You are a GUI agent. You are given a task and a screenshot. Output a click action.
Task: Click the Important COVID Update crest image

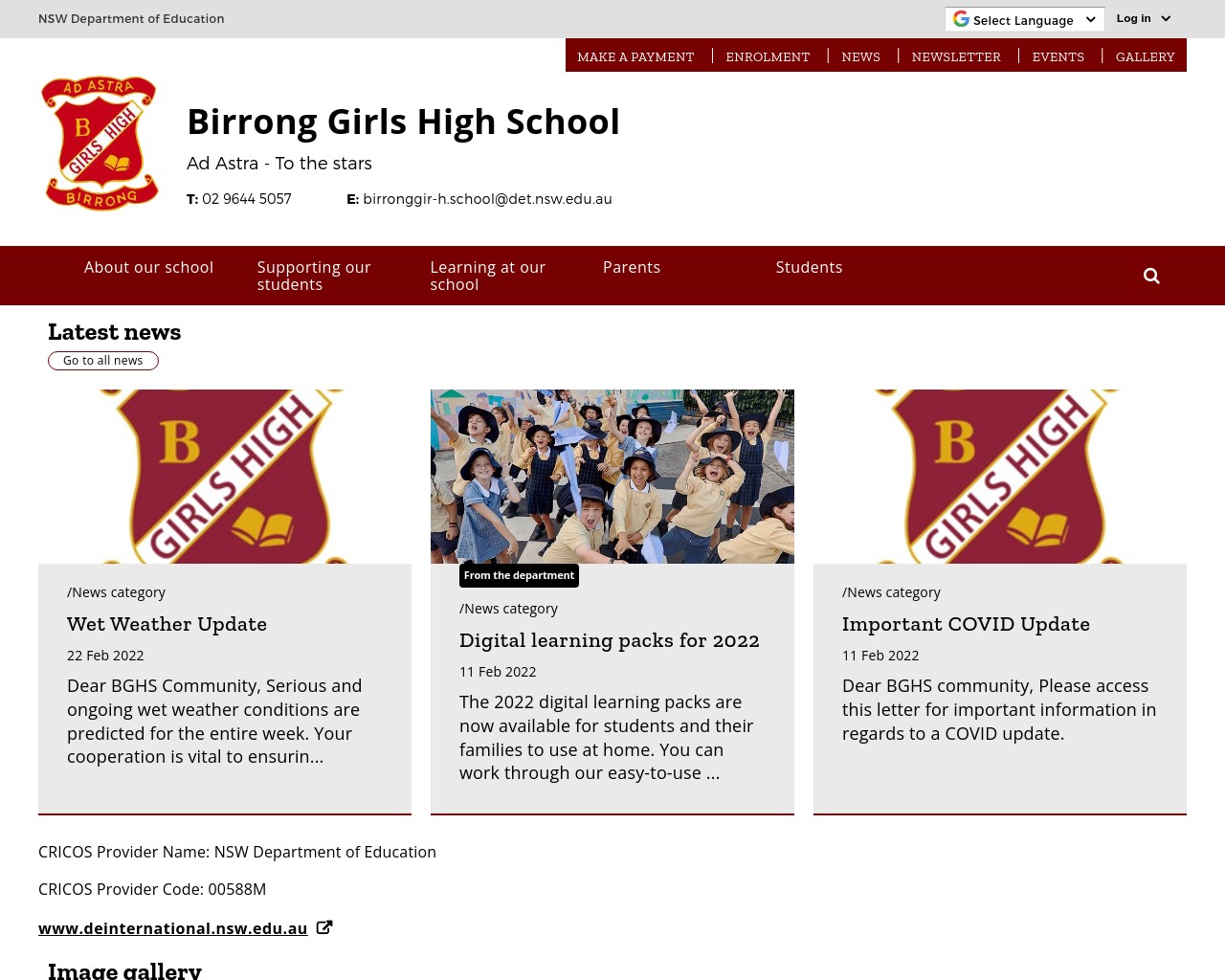pyautogui.click(x=1000, y=476)
